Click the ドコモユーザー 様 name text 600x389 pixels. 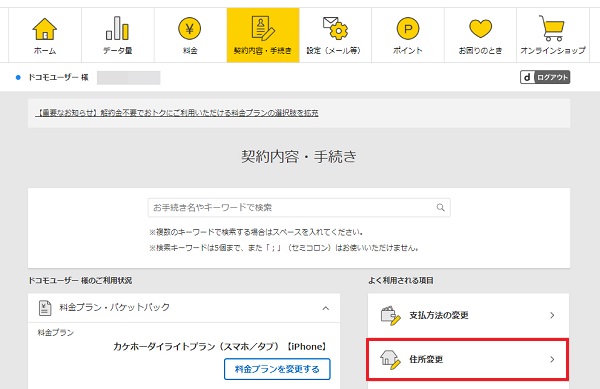point(58,77)
